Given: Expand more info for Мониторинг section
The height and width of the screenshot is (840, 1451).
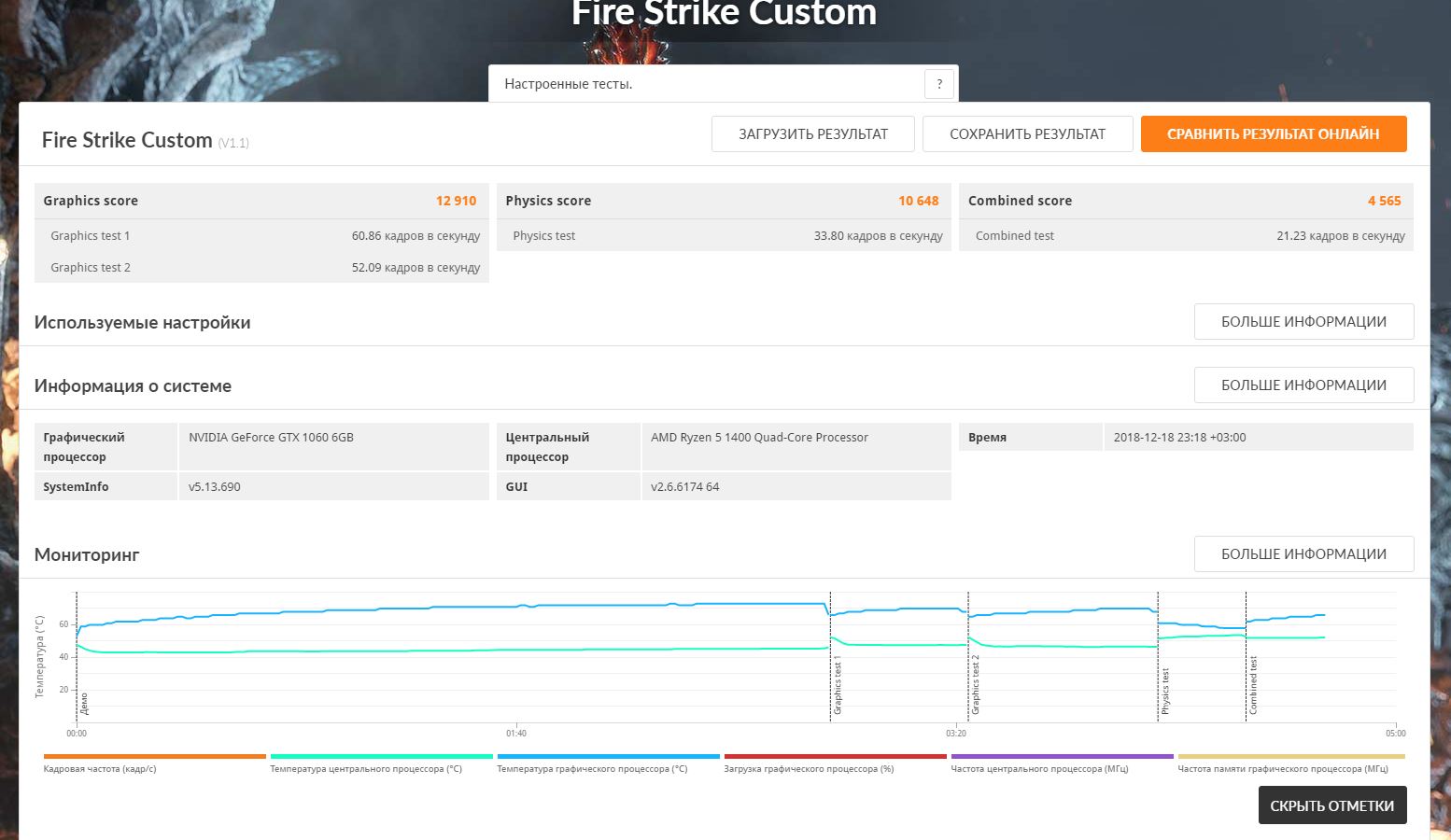Looking at the screenshot, I should (1303, 554).
